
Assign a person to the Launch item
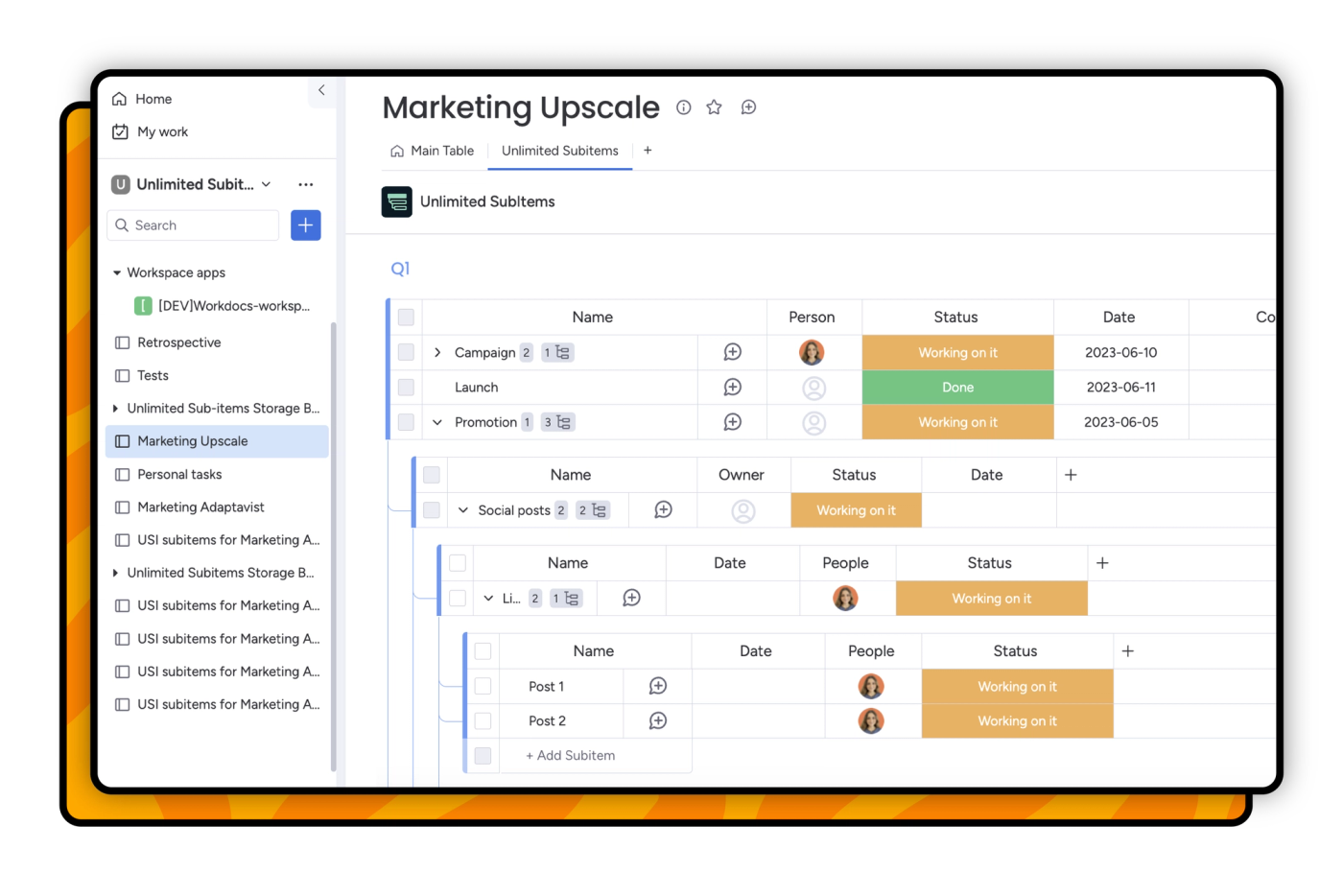tap(813, 388)
